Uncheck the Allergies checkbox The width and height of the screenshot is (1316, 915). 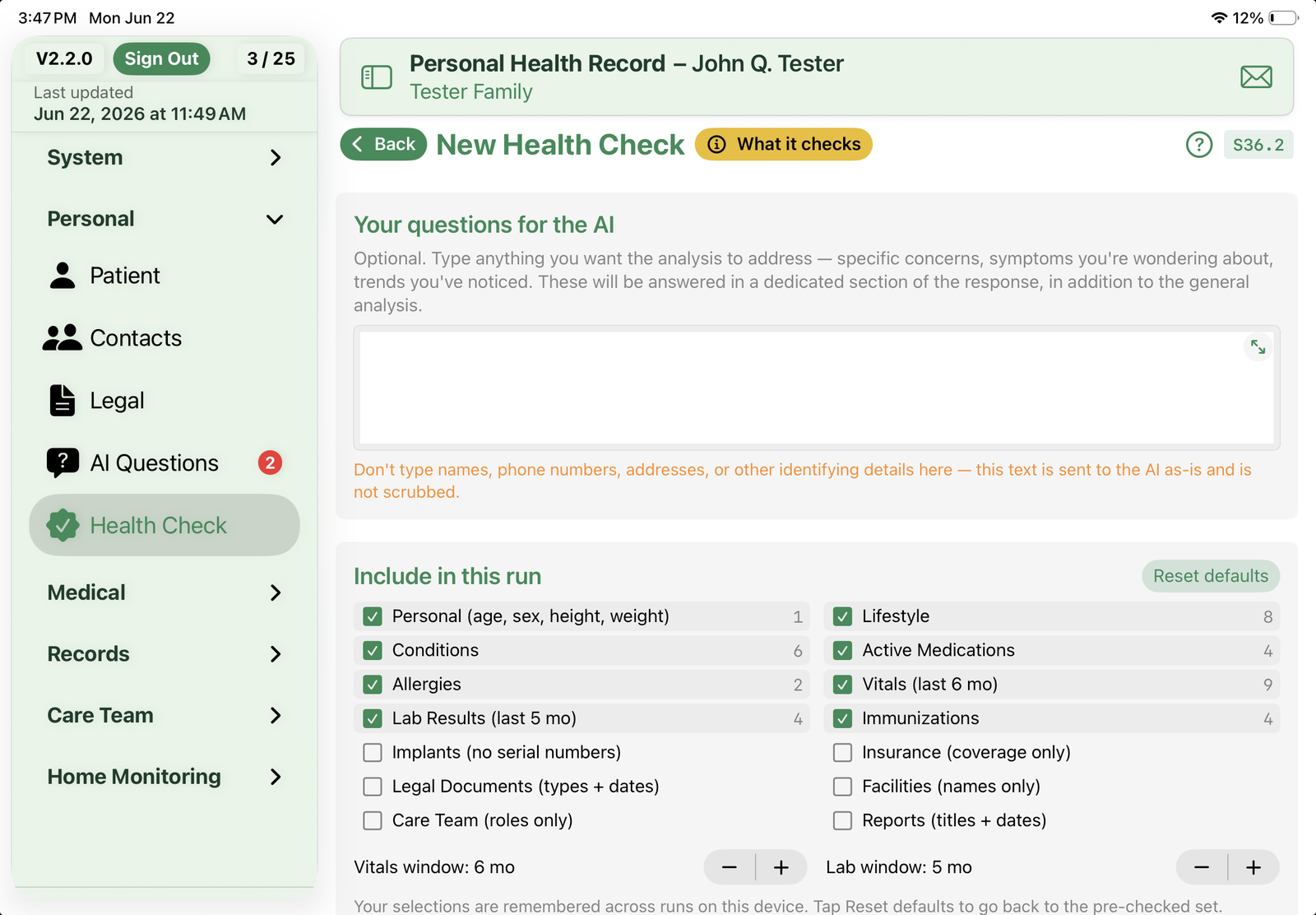373,685
